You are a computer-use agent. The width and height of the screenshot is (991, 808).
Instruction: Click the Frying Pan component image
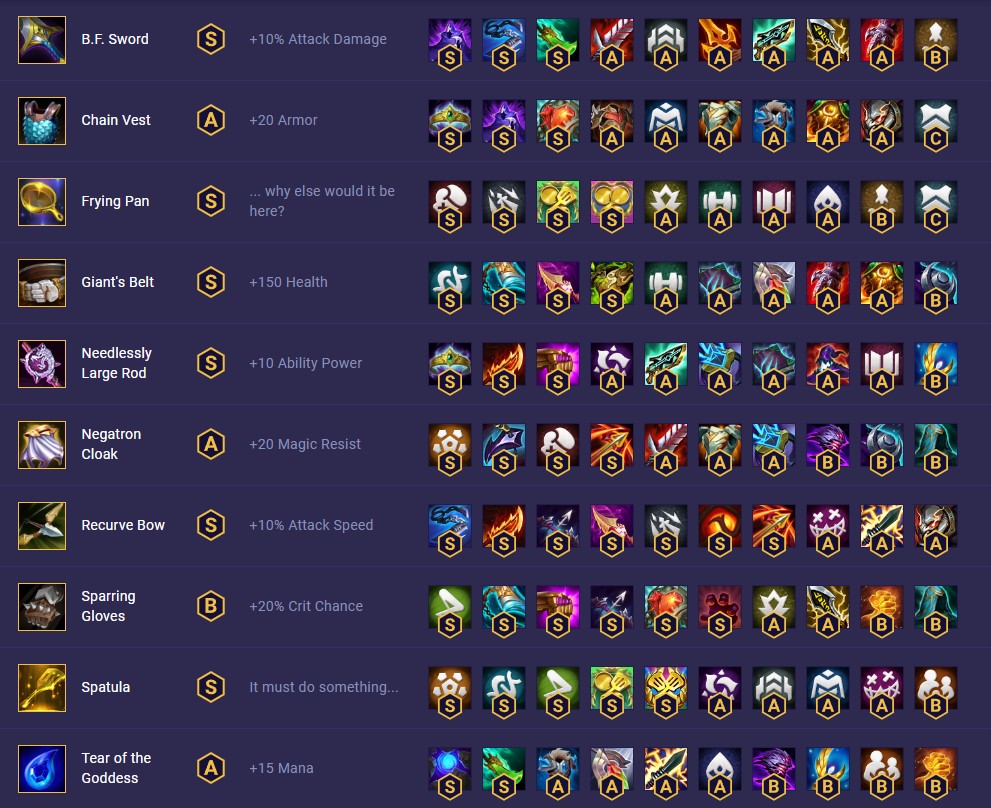41,201
